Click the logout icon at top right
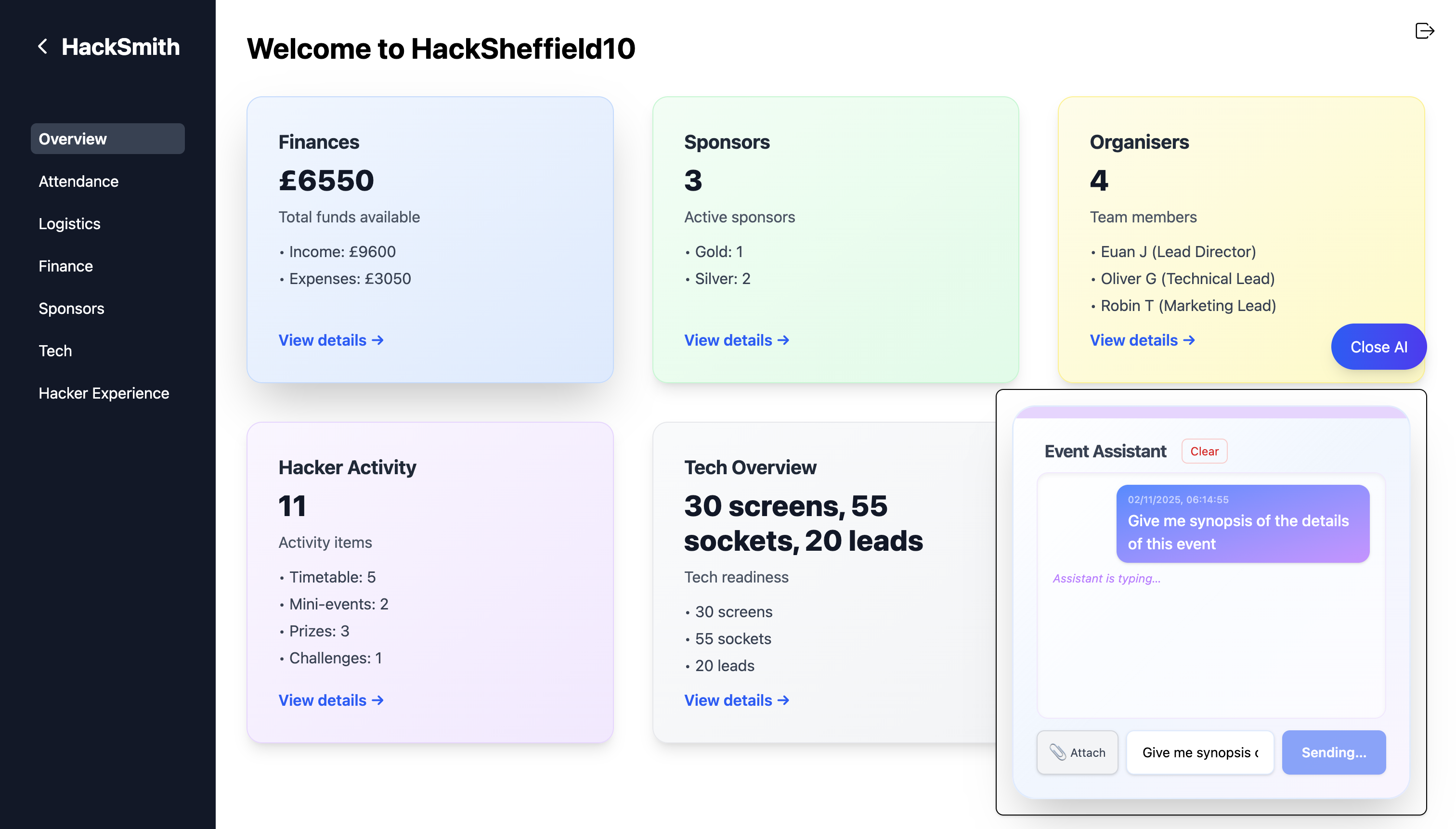Viewport: 1456px width, 829px height. pos(1424,31)
